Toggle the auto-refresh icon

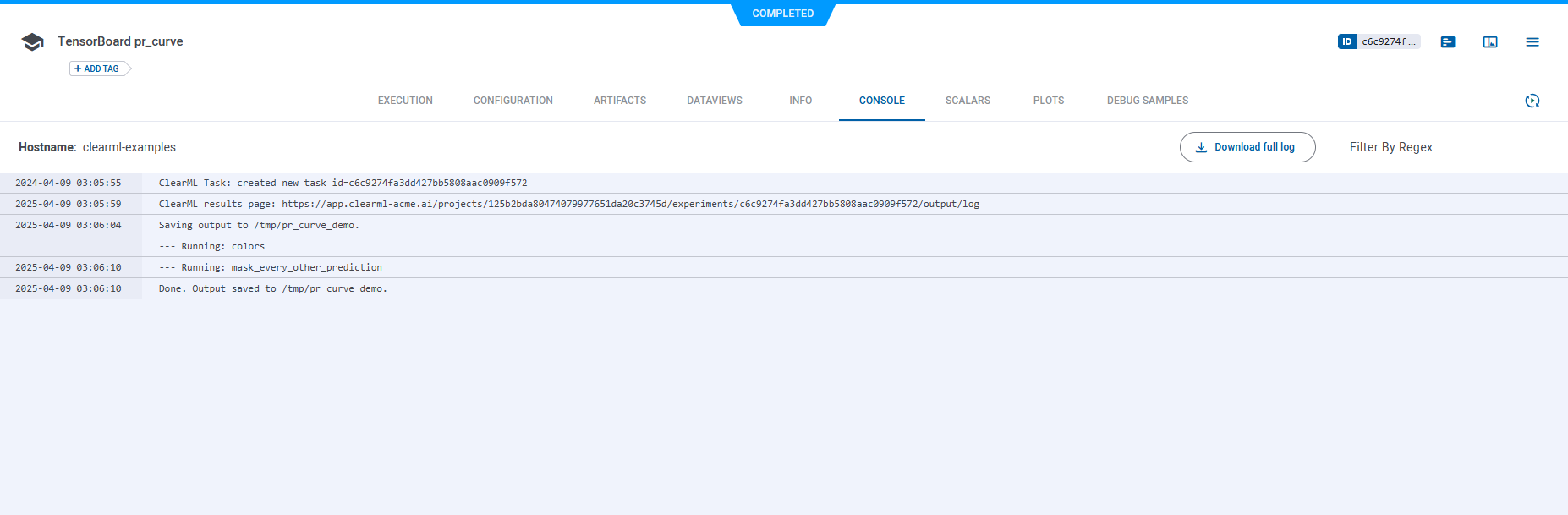click(1532, 101)
